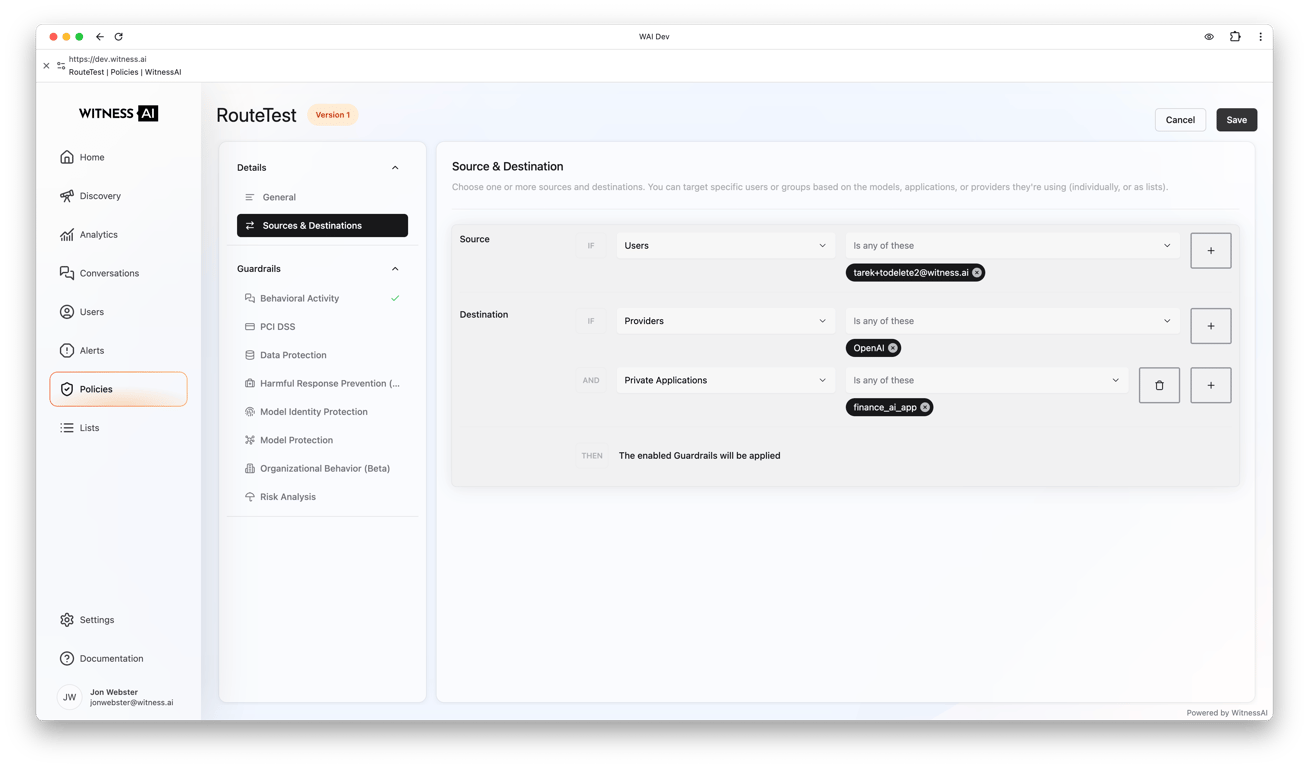Remove the OpenAI tag

(893, 348)
